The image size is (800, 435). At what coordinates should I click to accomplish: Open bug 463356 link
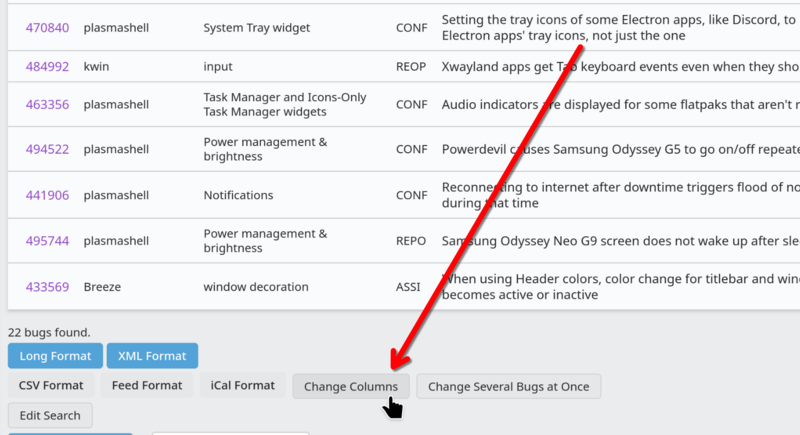click(47, 105)
